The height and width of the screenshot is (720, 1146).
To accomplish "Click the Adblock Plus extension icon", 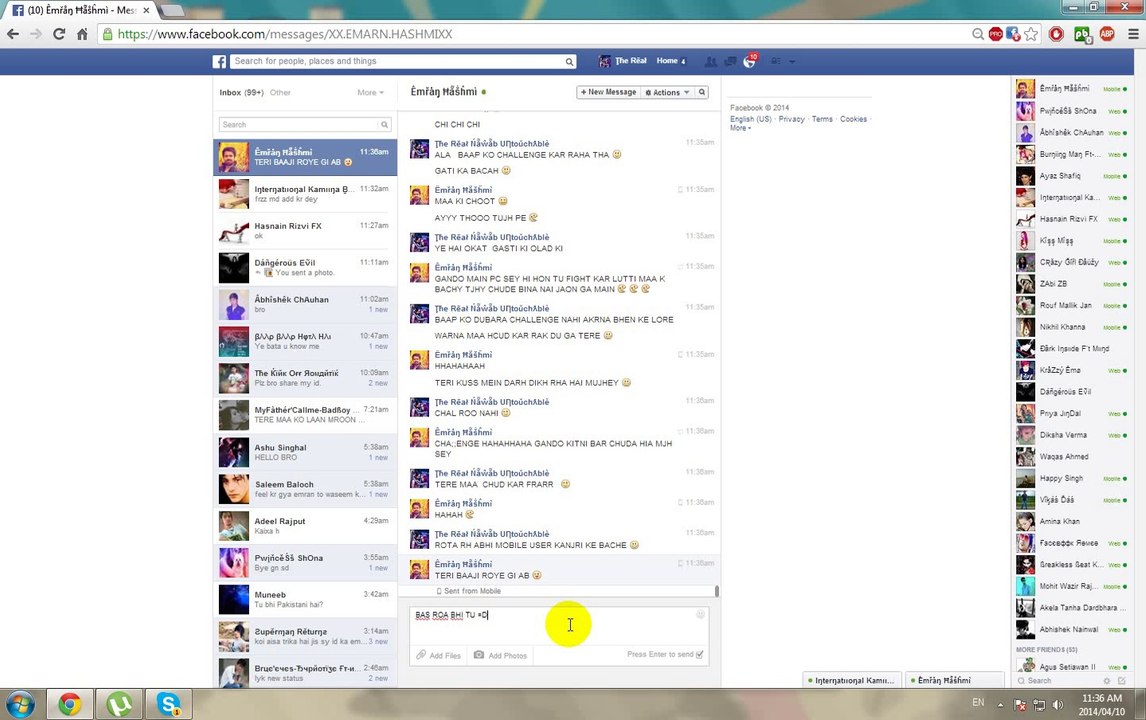I will pos(1107,34).
